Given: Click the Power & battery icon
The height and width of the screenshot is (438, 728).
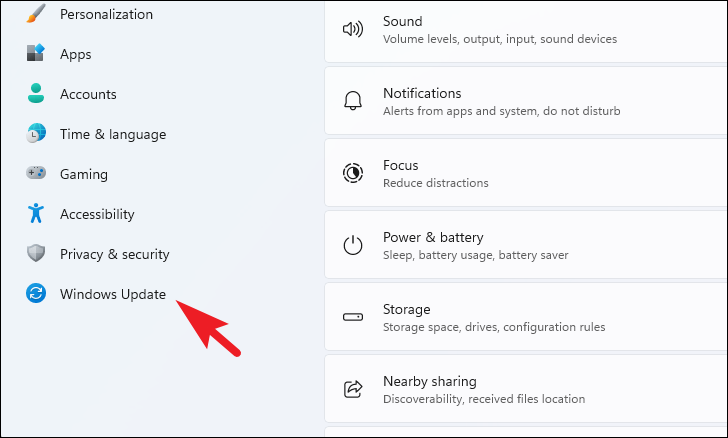Looking at the screenshot, I should (x=353, y=245).
